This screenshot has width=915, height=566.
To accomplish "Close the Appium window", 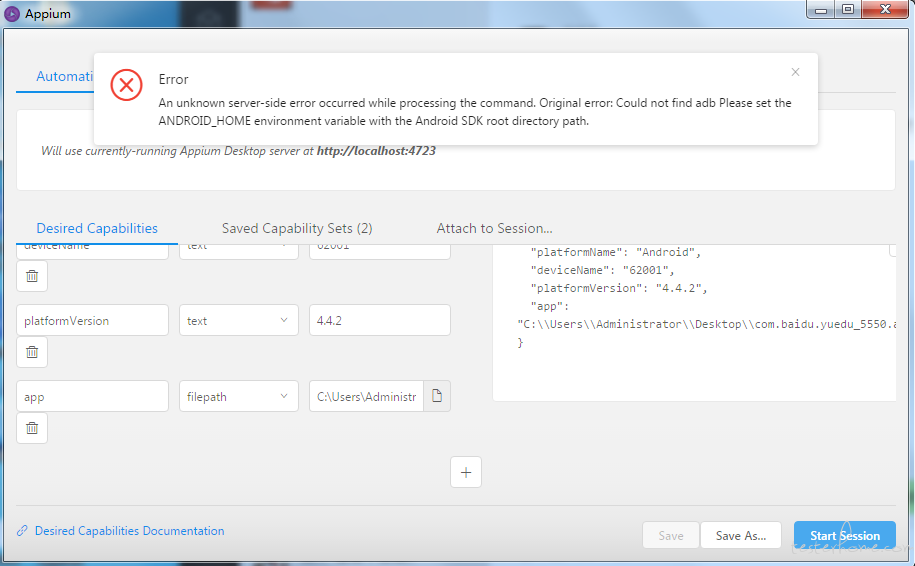I will pyautogui.click(x=885, y=9).
